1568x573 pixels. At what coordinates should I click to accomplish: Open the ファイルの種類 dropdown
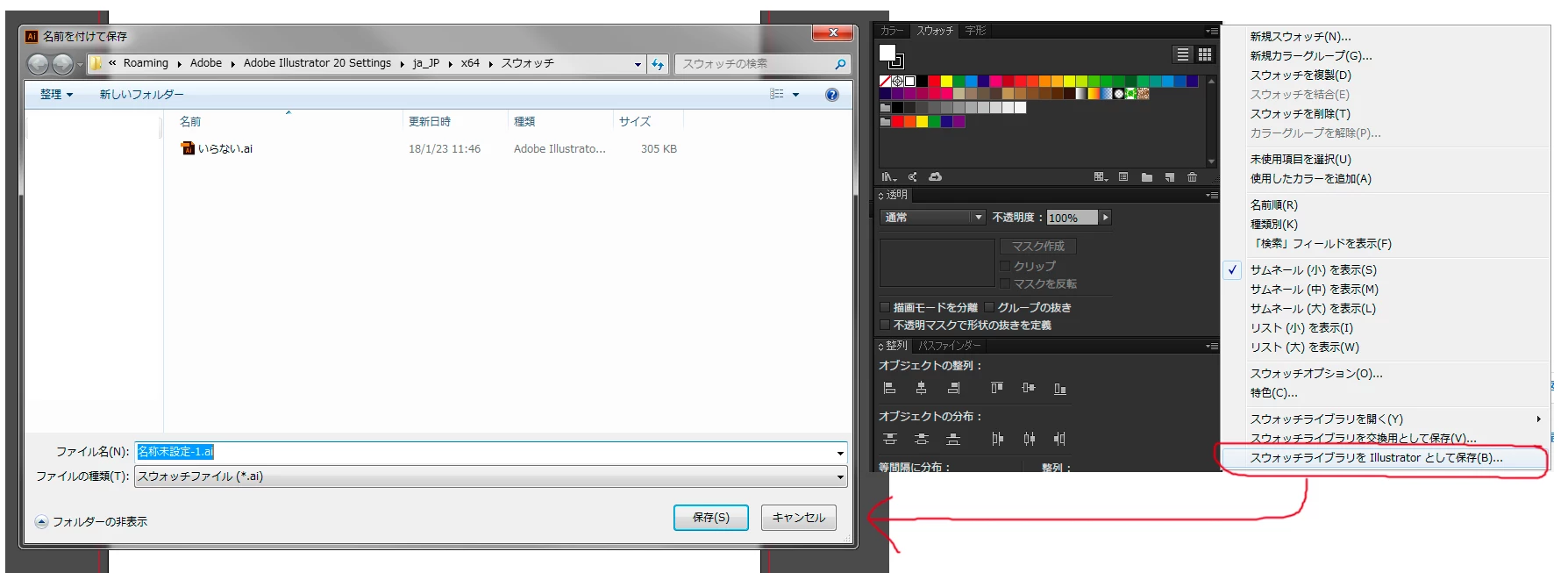tap(491, 476)
